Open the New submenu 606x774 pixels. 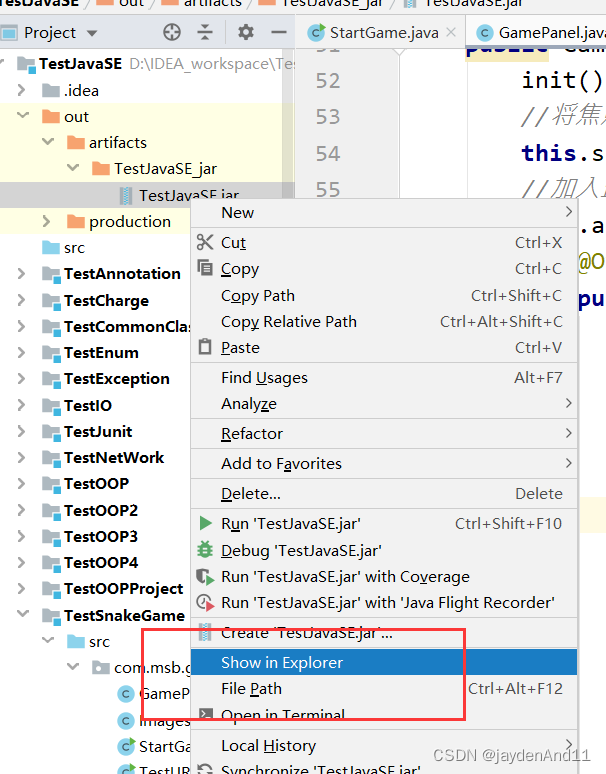click(x=384, y=213)
